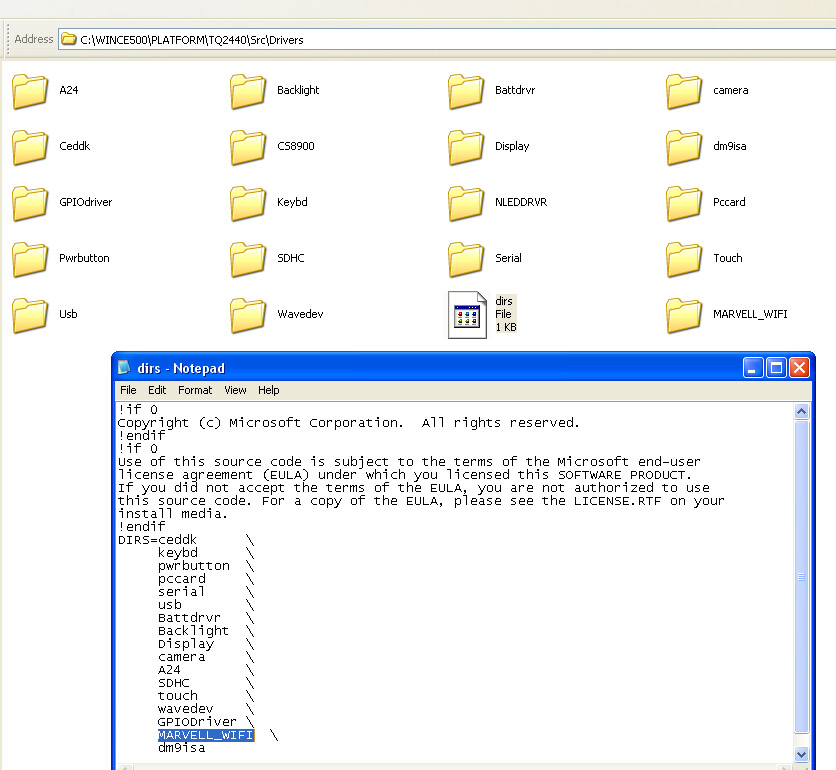Open the Pwrbutton folder icon
836x770 pixels.
point(30,259)
